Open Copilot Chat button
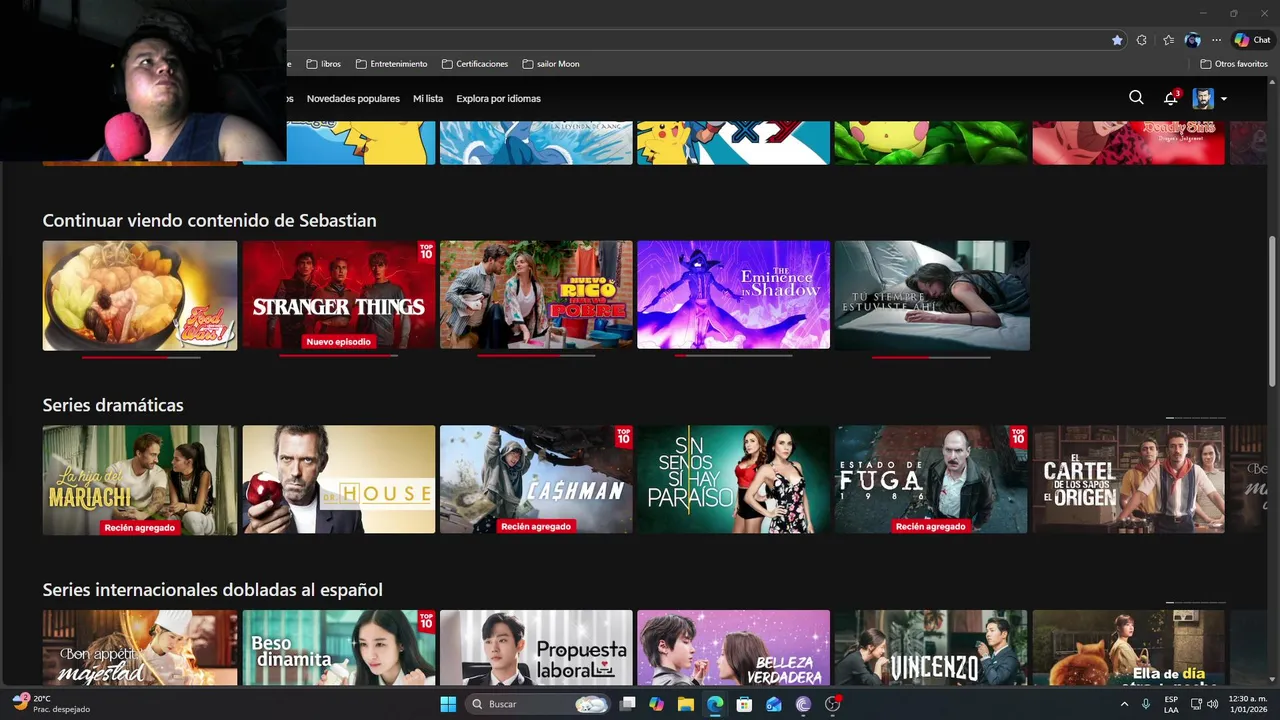 (x=1252, y=40)
